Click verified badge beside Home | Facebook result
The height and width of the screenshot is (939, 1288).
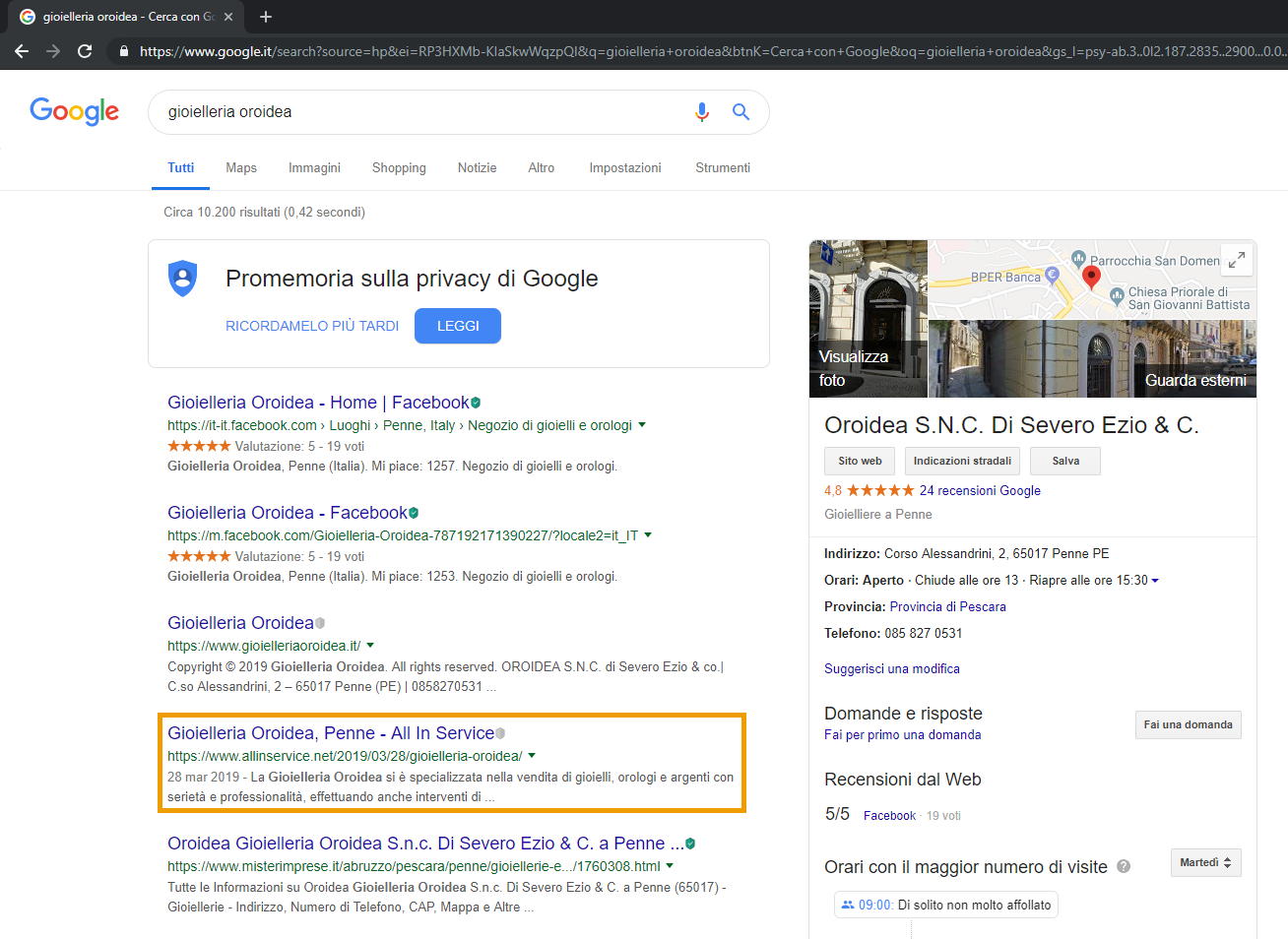click(476, 403)
